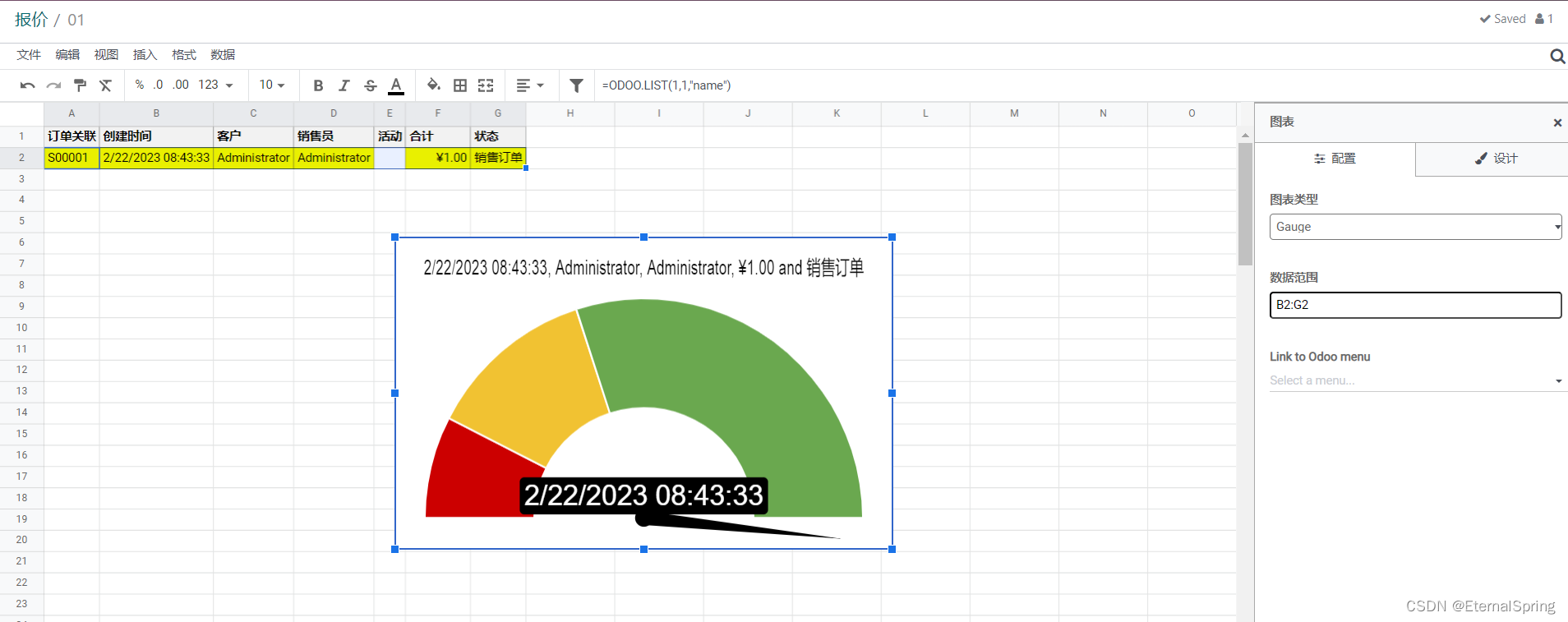Switch to the 配置 tab
Screen dimensions: 1568x622
pos(1335,159)
